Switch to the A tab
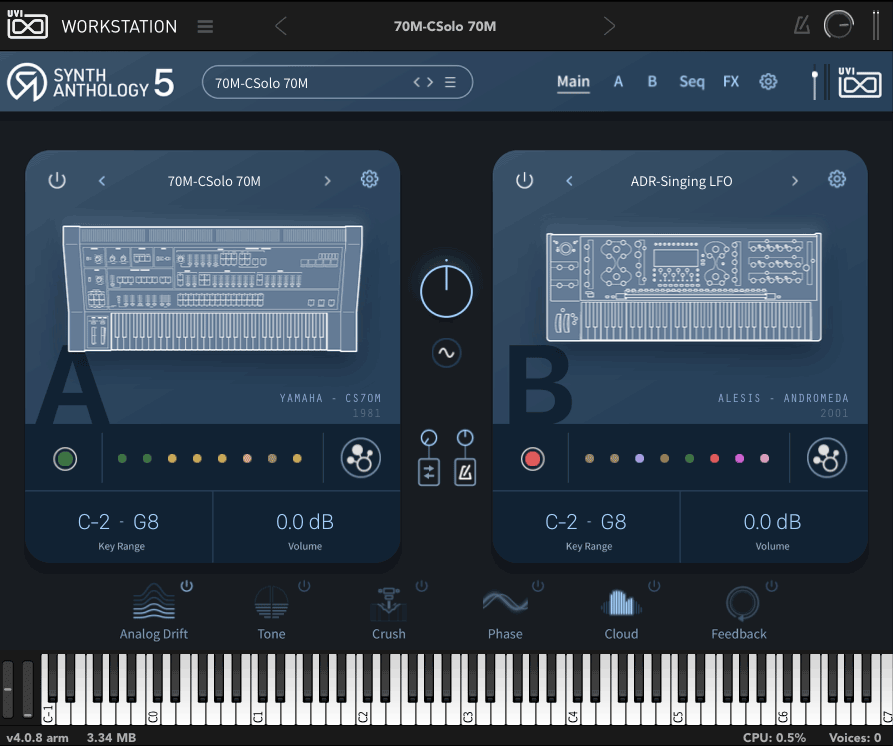The height and width of the screenshot is (746, 893). tap(618, 82)
